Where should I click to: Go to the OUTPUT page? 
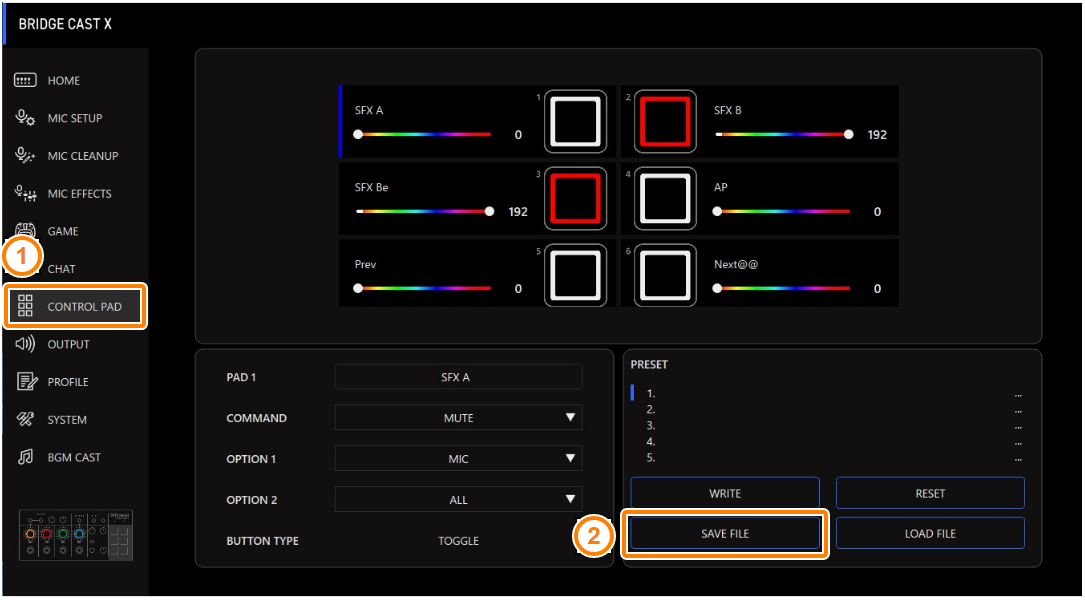coord(75,344)
